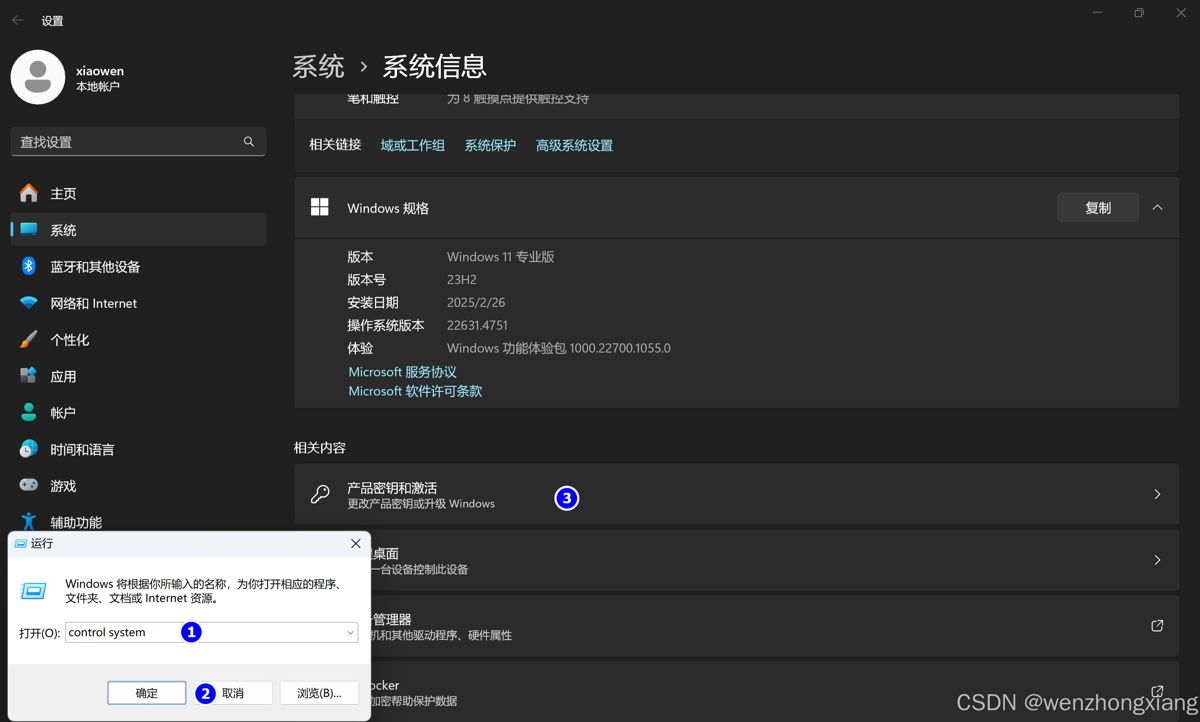Click the 22631.4751 build number
The width and height of the screenshot is (1200, 722).
[478, 326]
